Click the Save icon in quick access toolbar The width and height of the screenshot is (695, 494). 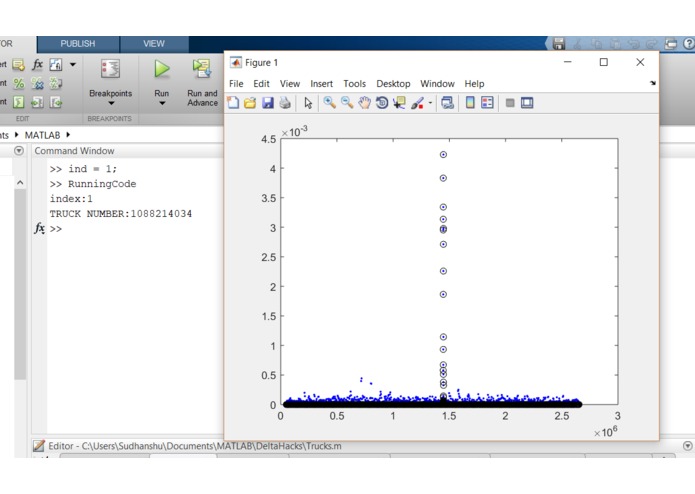pos(558,44)
